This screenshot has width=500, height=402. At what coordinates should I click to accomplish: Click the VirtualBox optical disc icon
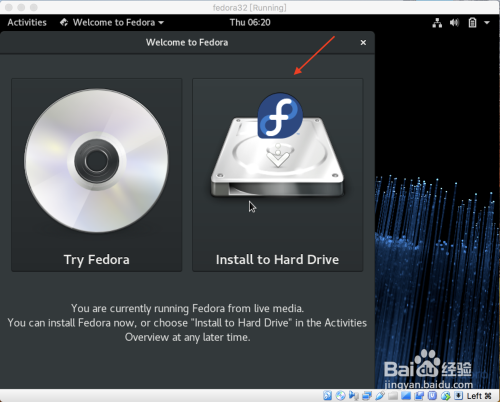340,395
